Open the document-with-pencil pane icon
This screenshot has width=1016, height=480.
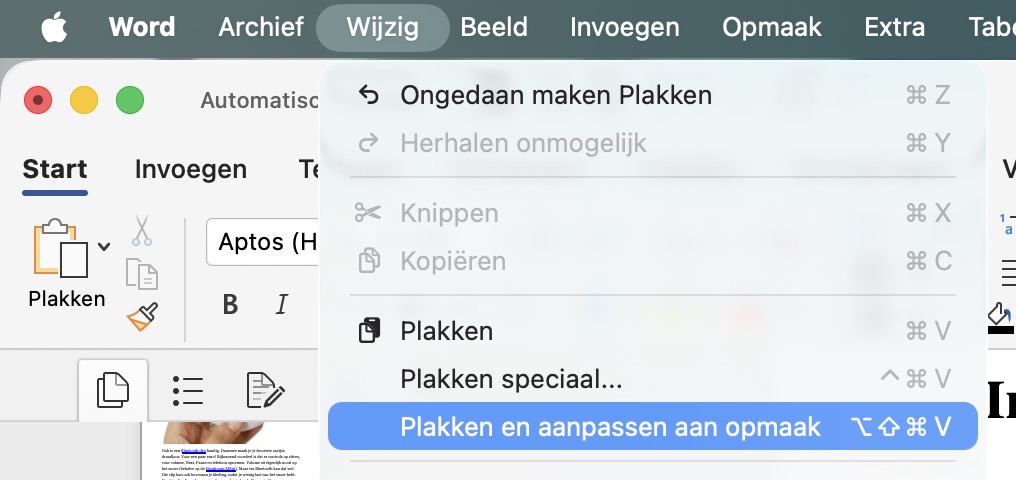click(265, 390)
